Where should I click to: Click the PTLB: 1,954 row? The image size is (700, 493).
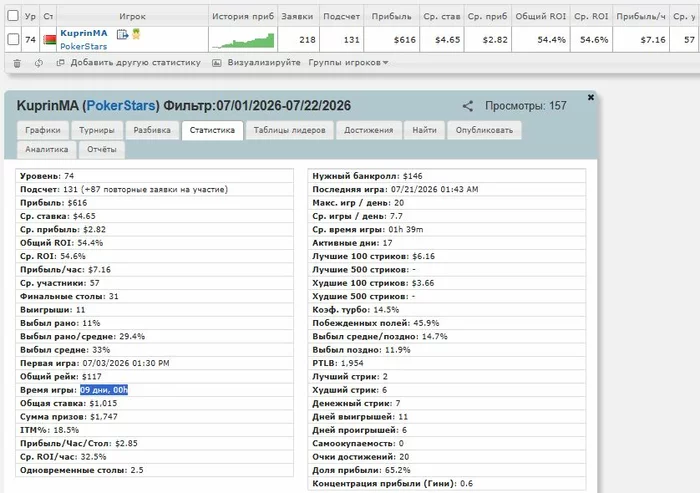(446, 363)
